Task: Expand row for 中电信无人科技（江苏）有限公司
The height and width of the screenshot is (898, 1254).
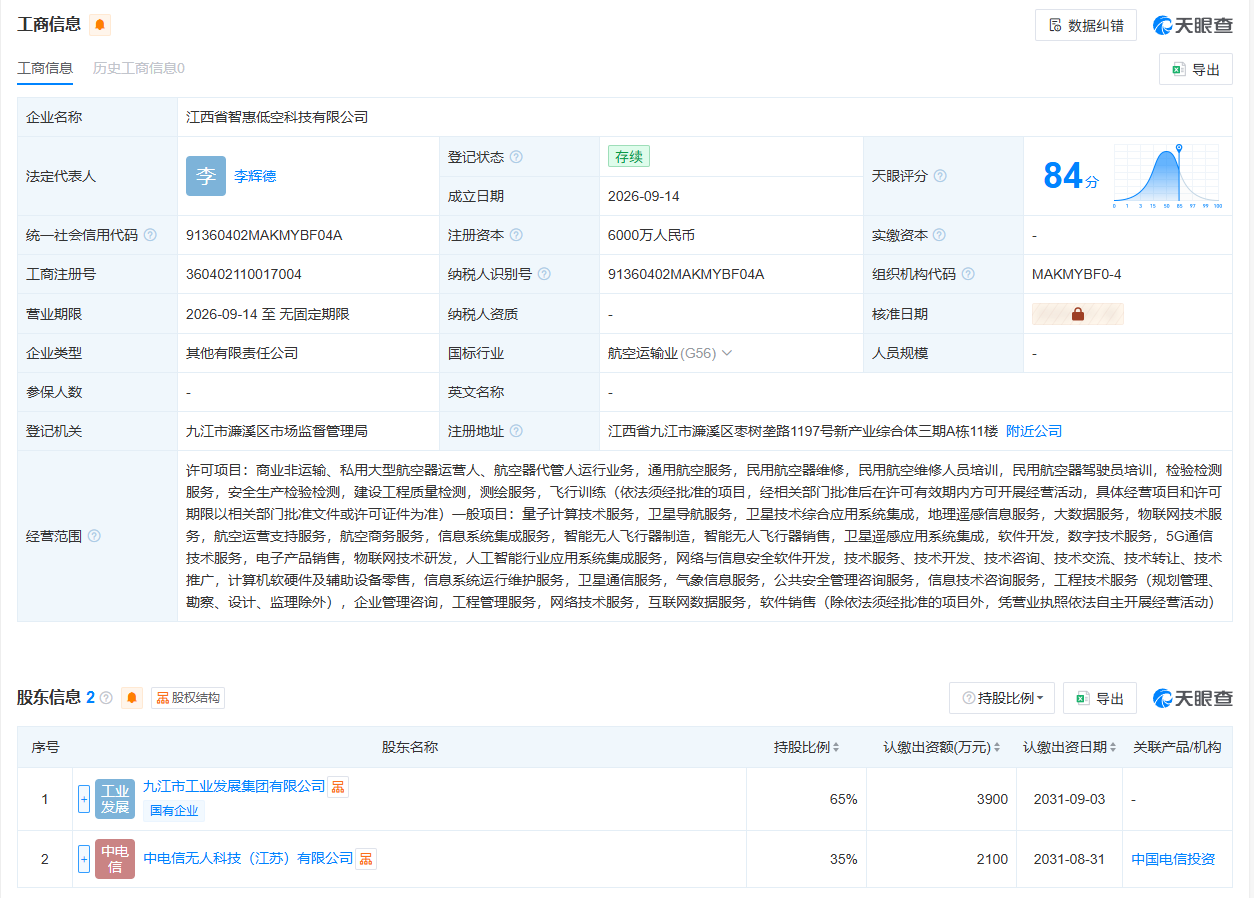Action: click(84, 859)
